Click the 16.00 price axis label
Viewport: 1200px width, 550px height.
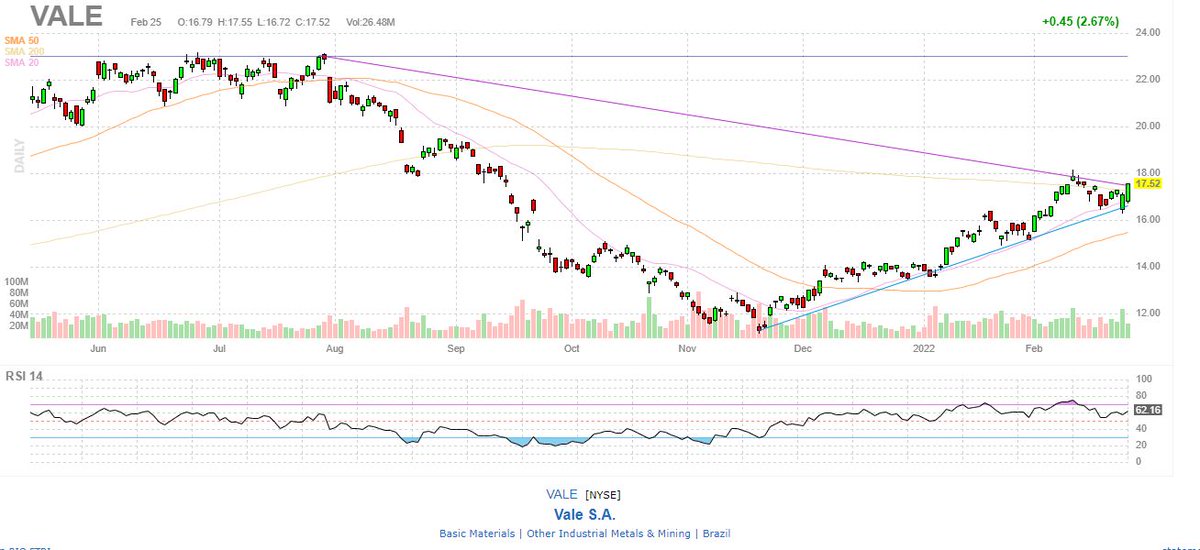click(x=1149, y=220)
